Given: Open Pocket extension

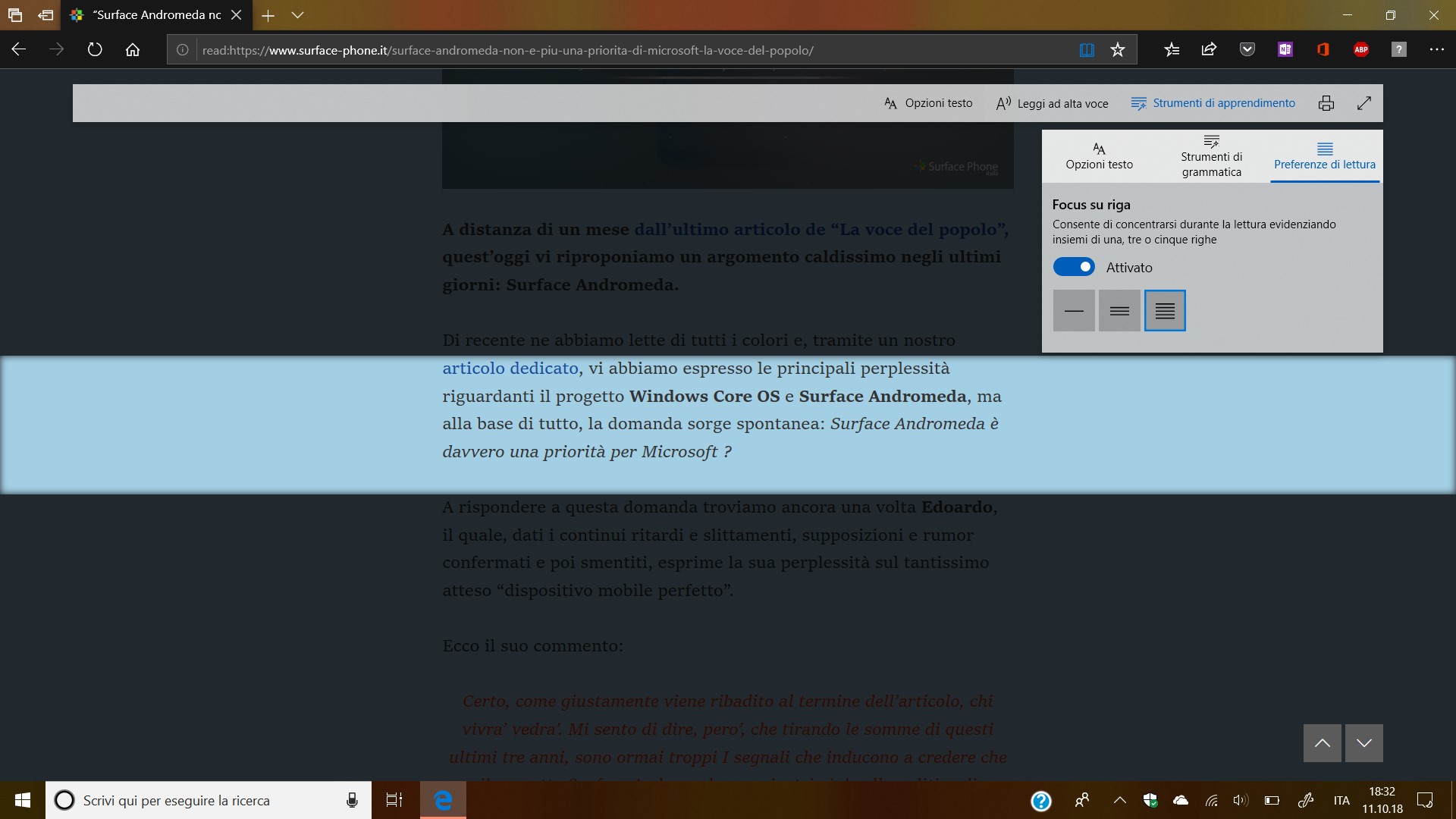Looking at the screenshot, I should (x=1247, y=50).
